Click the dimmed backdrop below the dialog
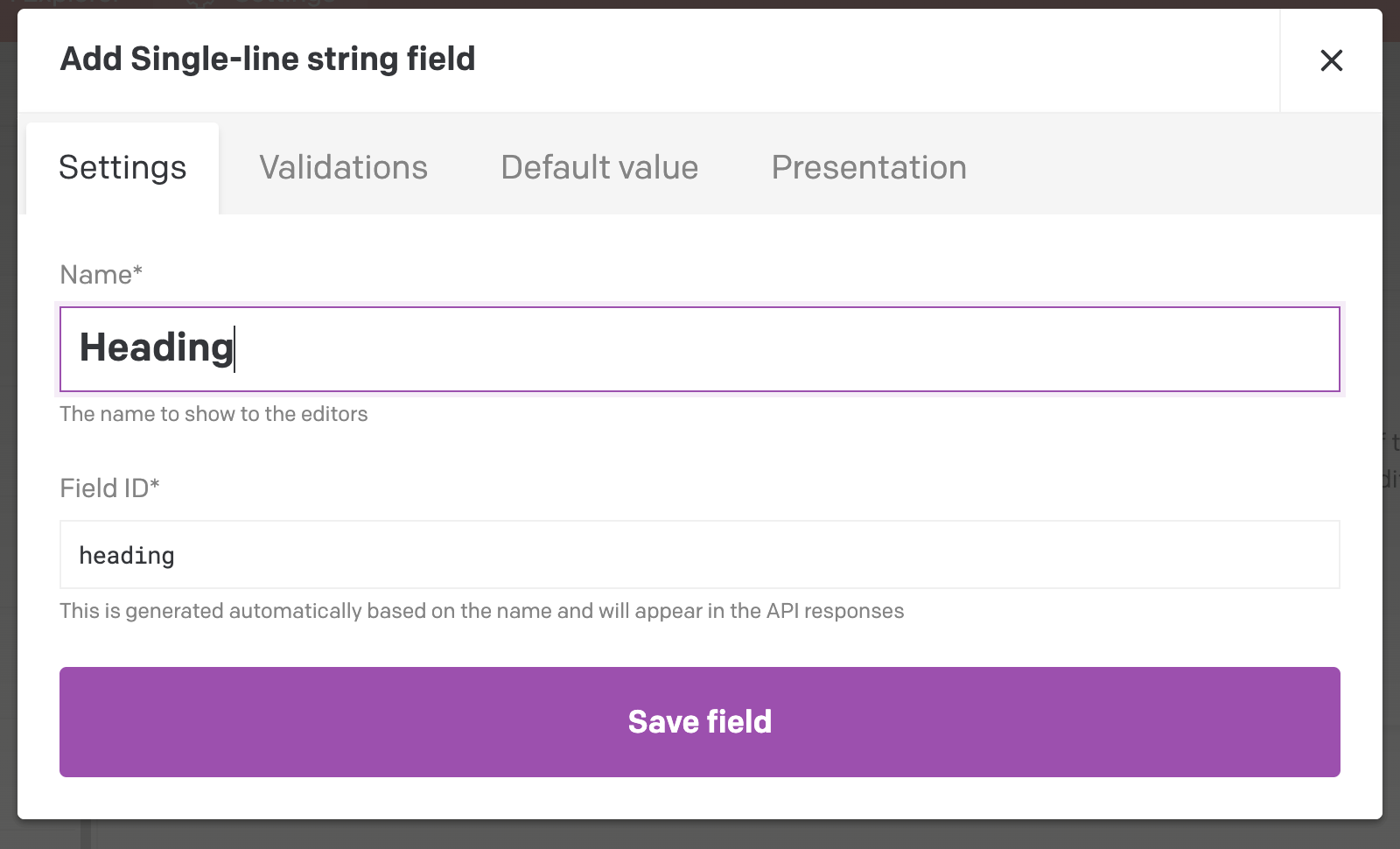1400x849 pixels. click(700, 835)
